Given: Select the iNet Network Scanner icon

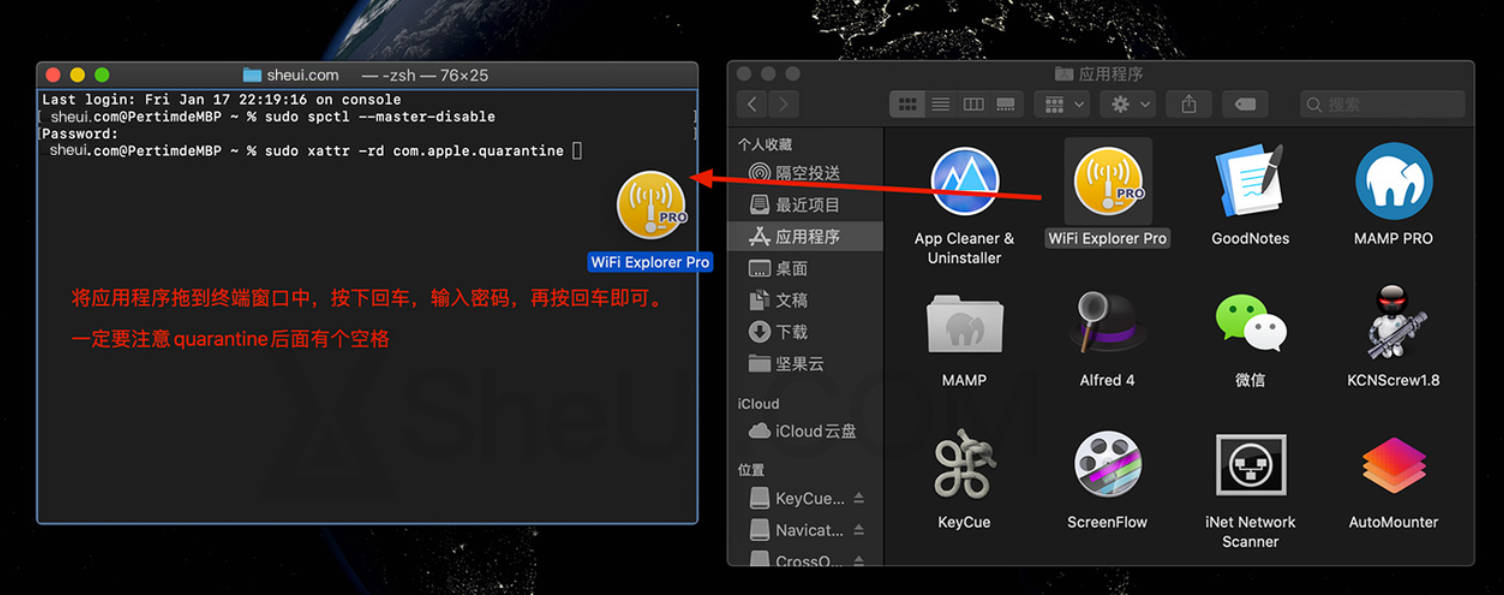Looking at the screenshot, I should click(x=1250, y=465).
